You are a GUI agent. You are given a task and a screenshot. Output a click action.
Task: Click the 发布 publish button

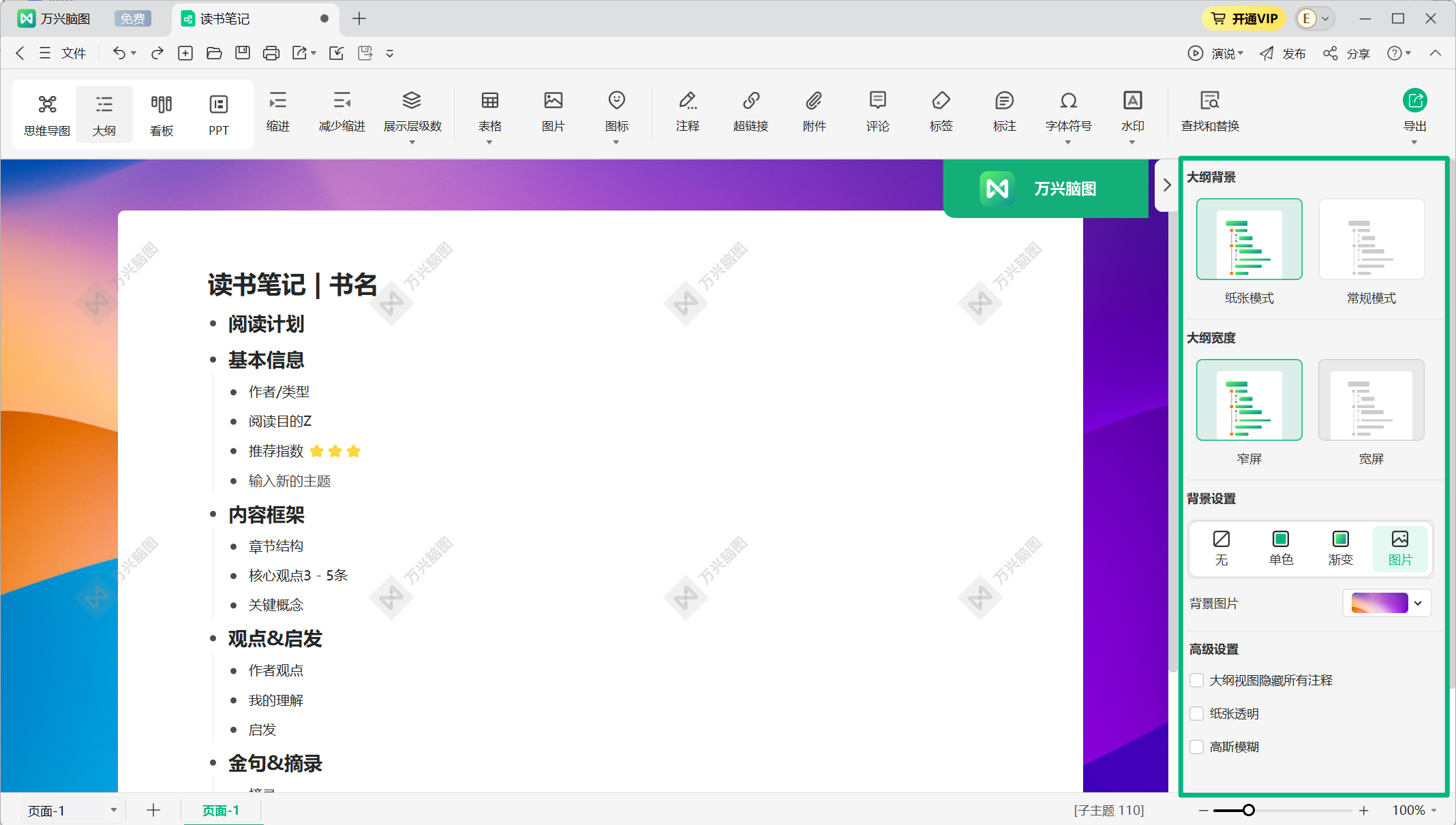tap(1283, 54)
